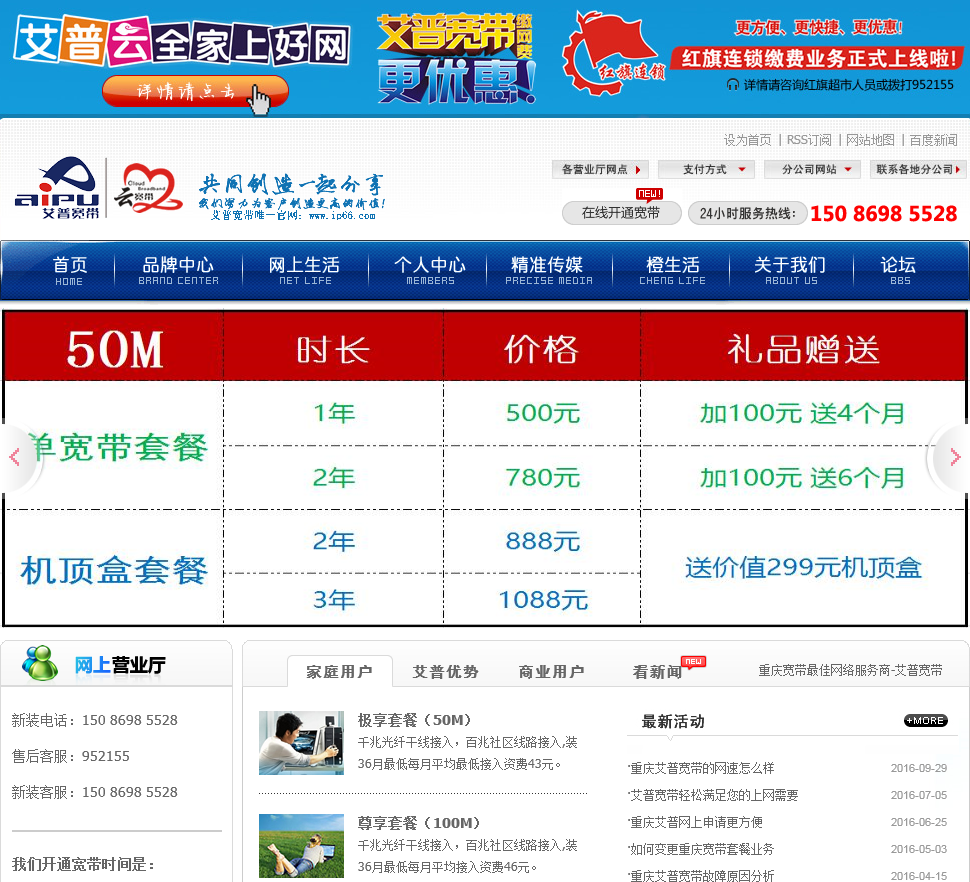Go to next banner slide arrow
Screen dimensions: 970x882
955,458
